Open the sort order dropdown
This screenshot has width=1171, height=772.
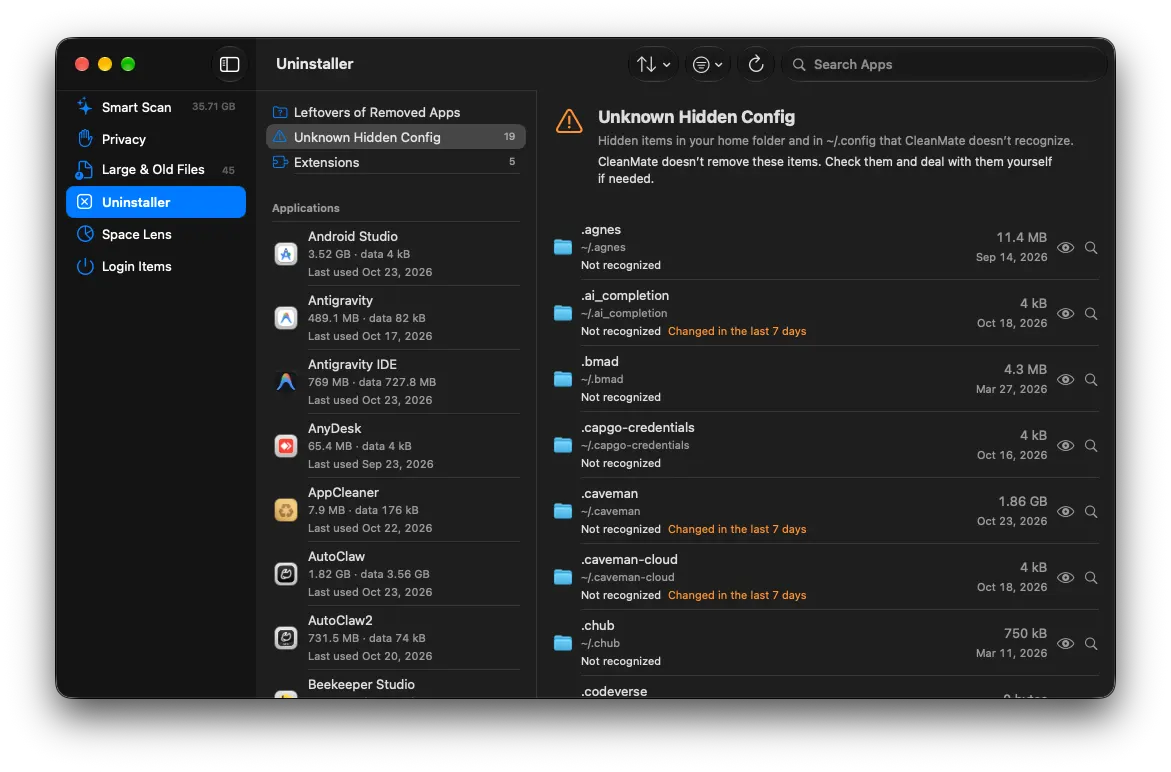pos(653,64)
